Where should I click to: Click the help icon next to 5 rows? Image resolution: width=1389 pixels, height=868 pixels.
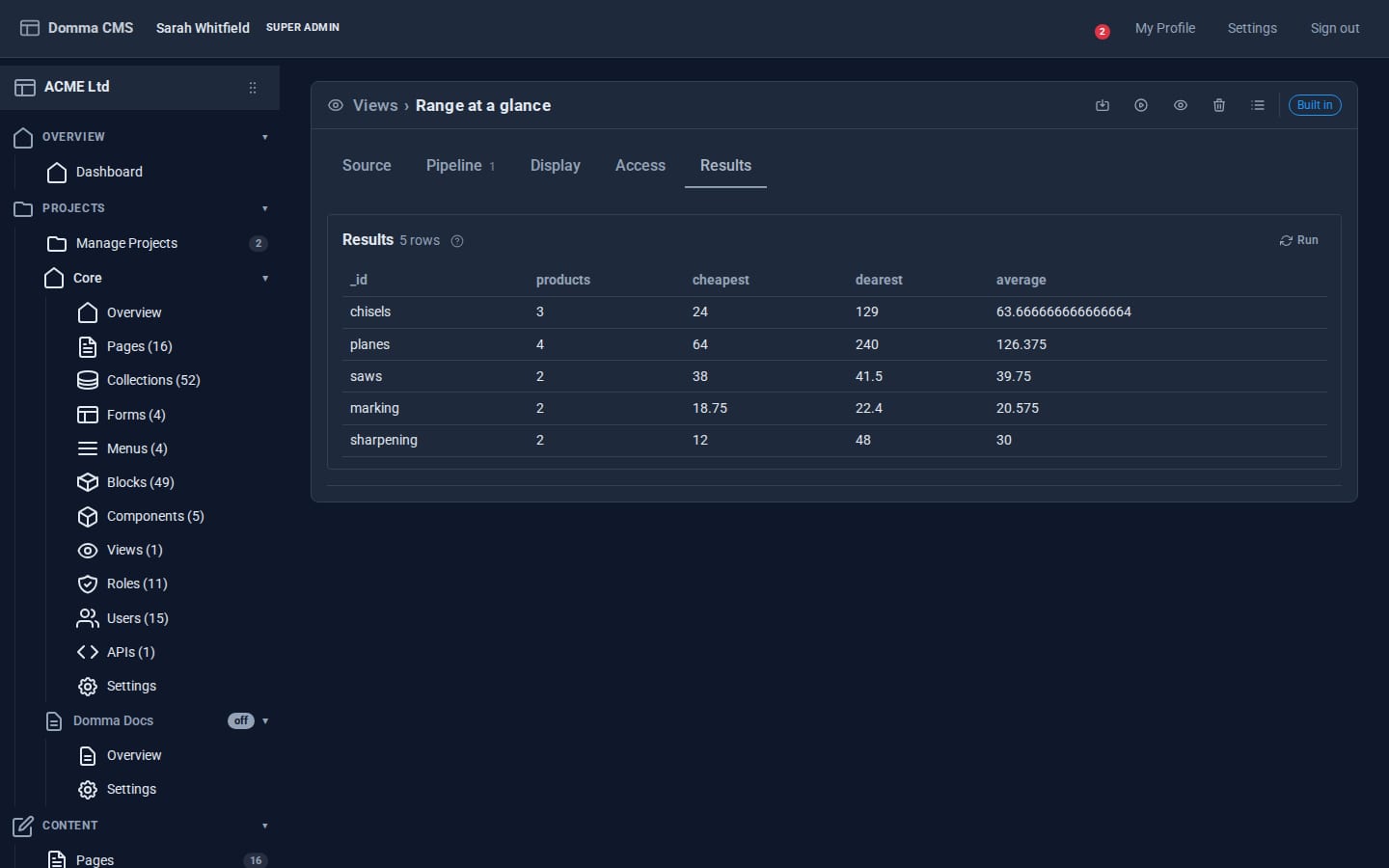point(457,241)
